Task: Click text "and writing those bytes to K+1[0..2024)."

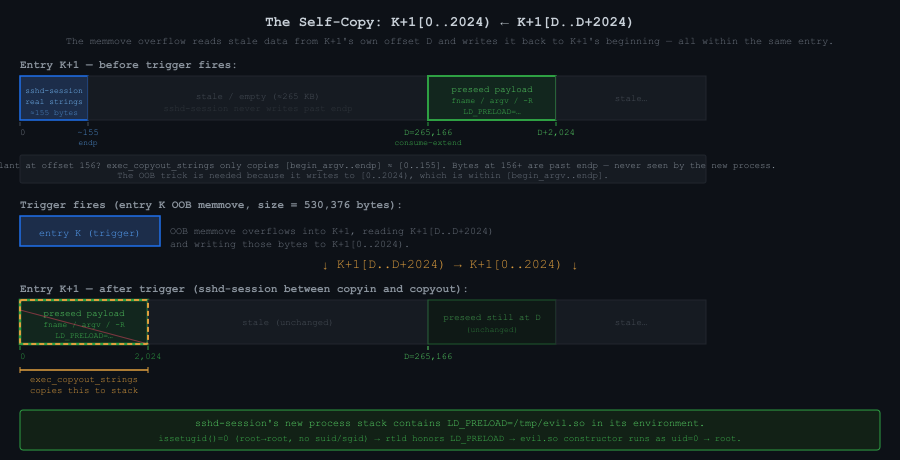Action: coord(290,244)
